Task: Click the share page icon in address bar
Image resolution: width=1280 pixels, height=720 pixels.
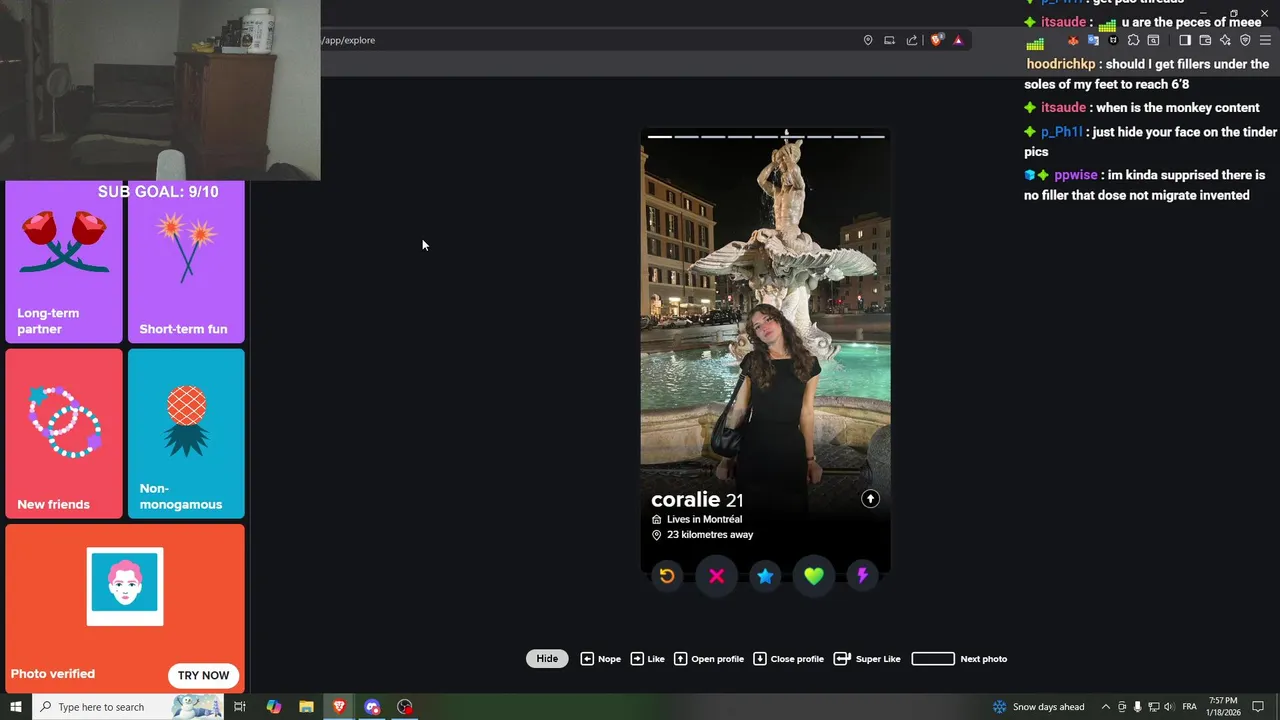Action: [x=912, y=40]
